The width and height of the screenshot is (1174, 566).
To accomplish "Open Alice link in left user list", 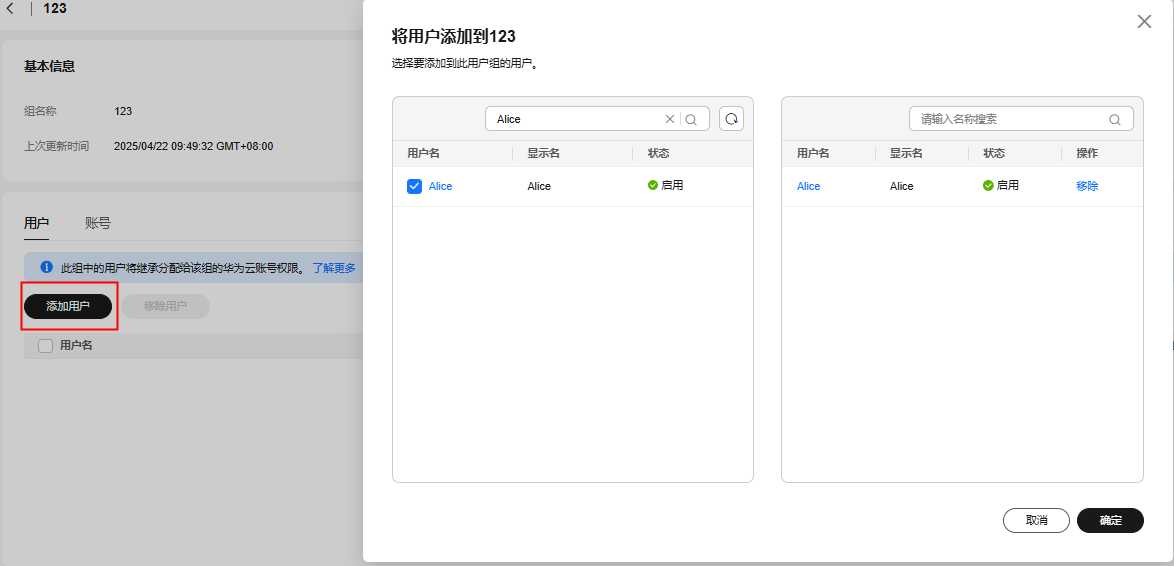I will 440,186.
